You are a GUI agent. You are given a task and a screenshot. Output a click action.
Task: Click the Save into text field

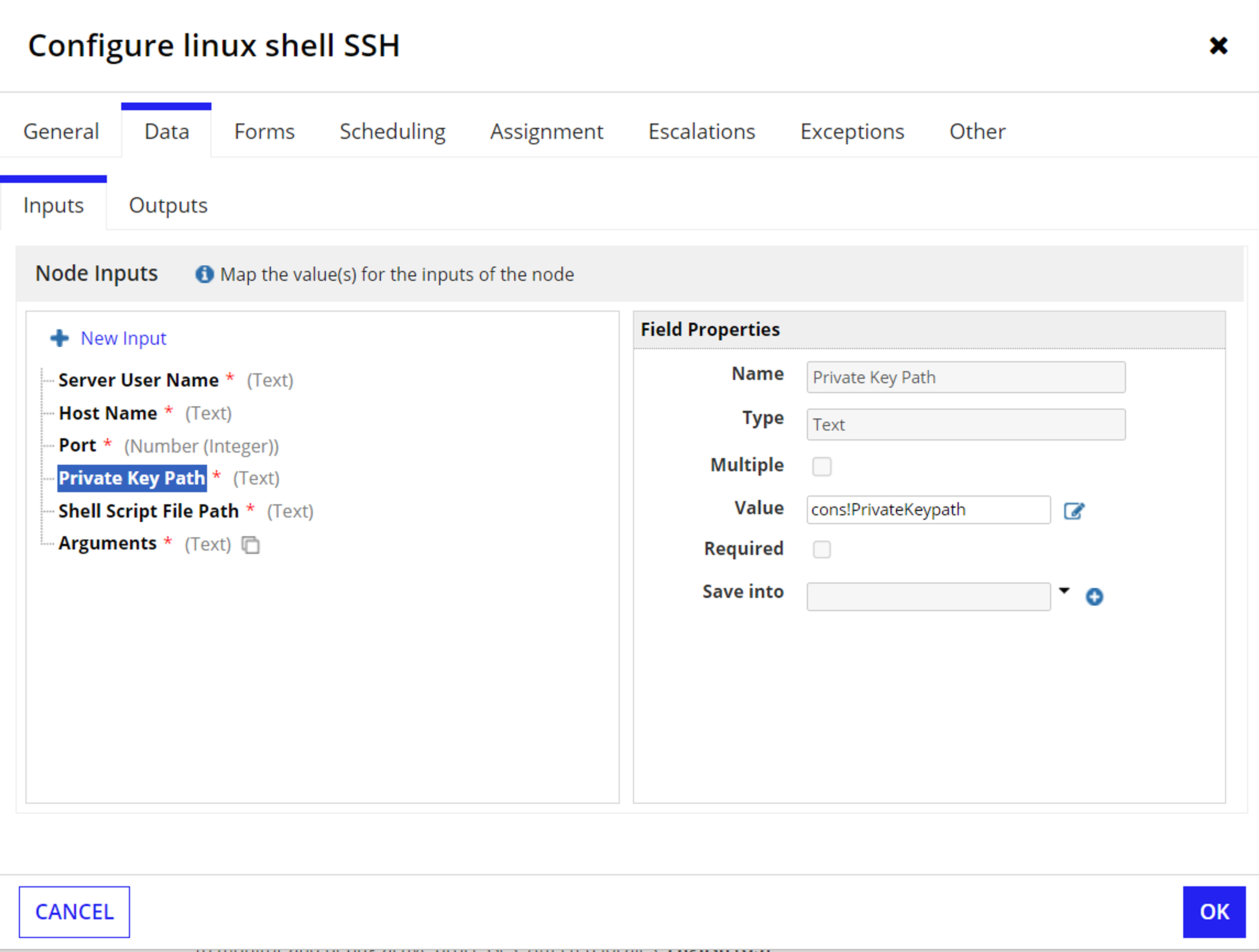tap(928, 596)
